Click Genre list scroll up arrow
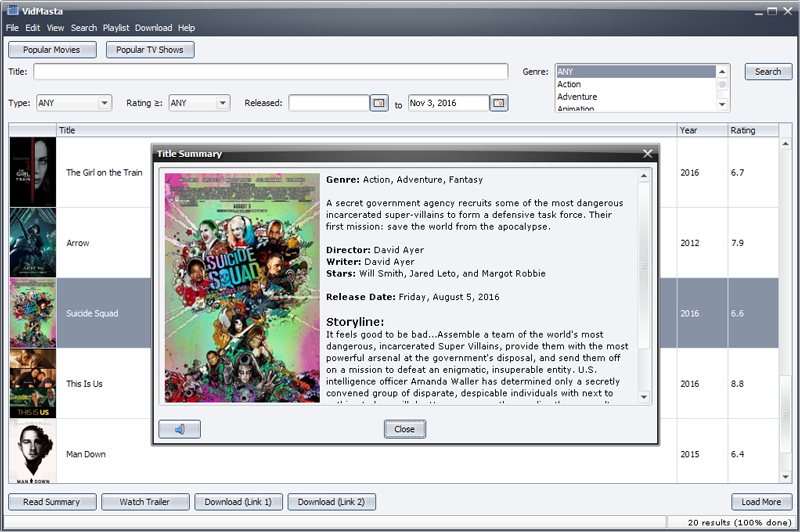This screenshot has height=532, width=800. click(x=722, y=71)
